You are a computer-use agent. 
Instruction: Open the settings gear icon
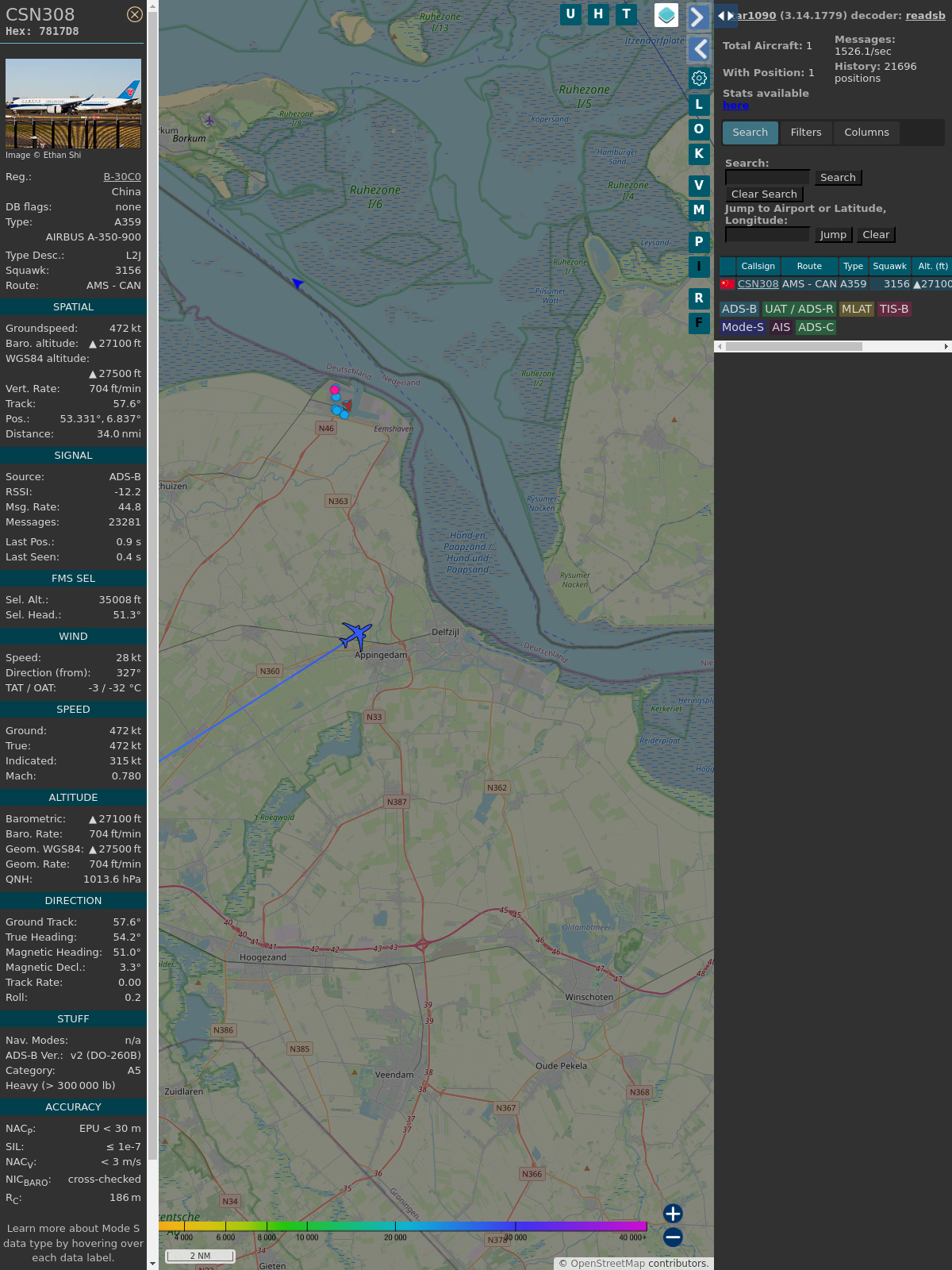[x=699, y=78]
